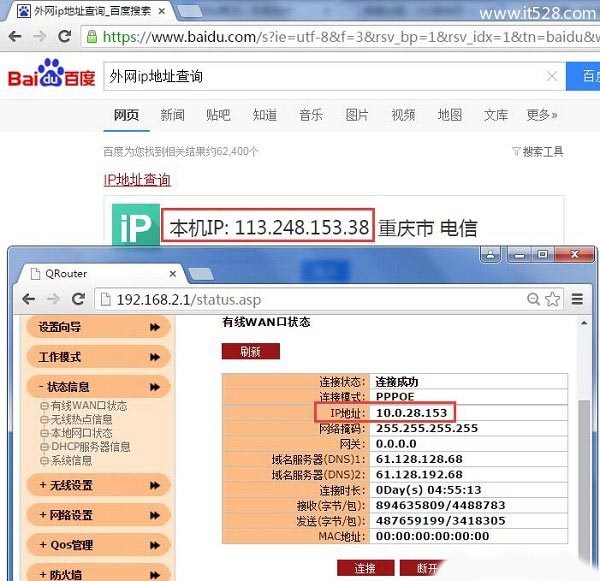Close the 外网ip地址查询 Baidu tab
Screen dimensions: 600x581
click(x=162, y=11)
